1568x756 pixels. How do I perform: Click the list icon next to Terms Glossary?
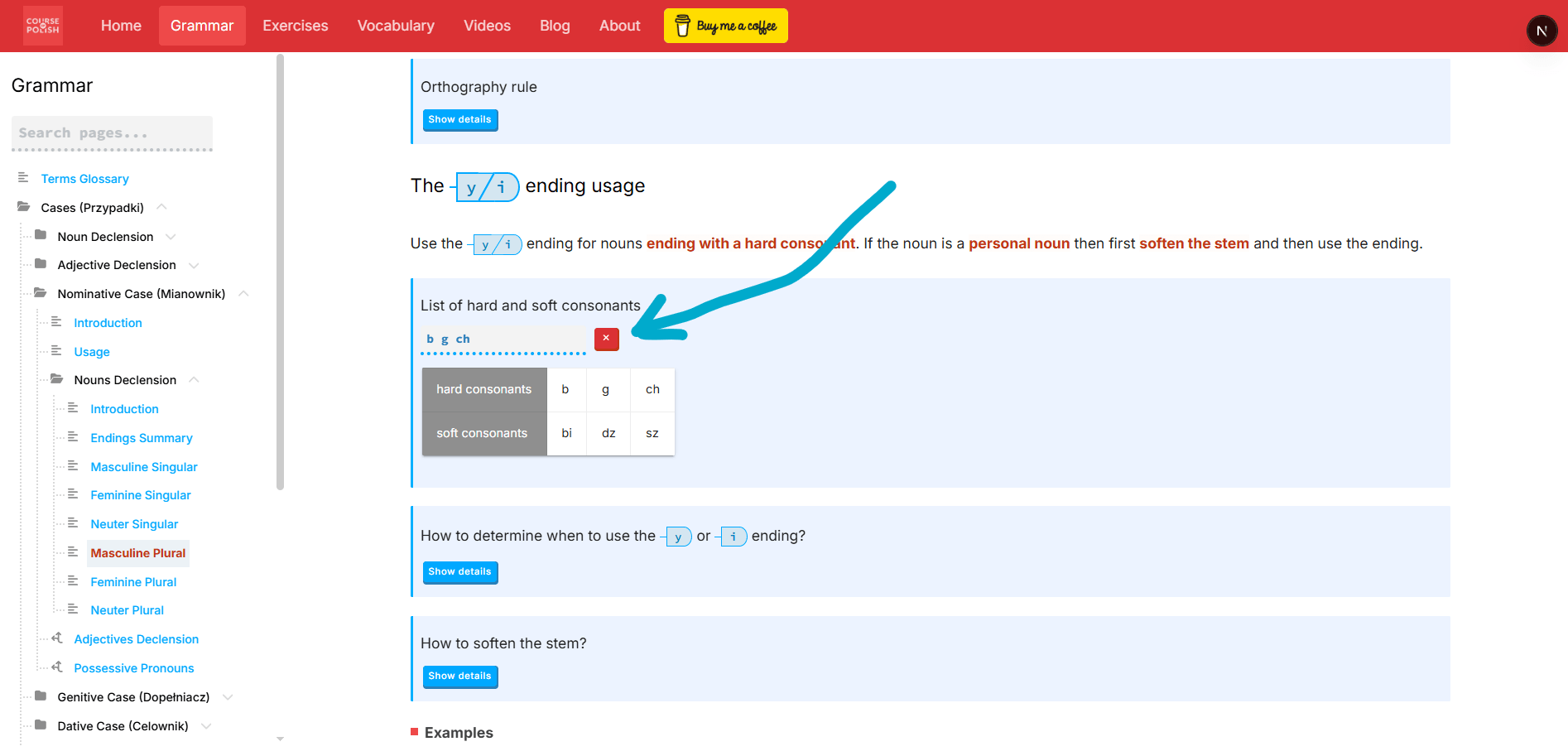tap(22, 177)
